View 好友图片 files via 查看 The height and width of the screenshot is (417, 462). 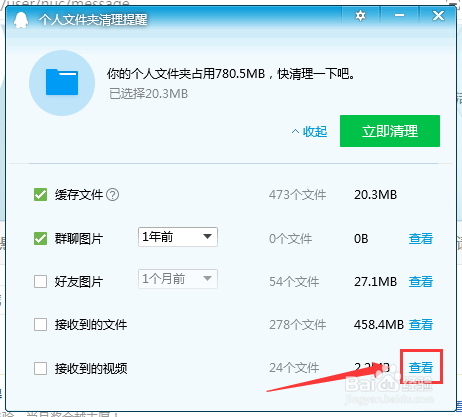click(x=421, y=282)
